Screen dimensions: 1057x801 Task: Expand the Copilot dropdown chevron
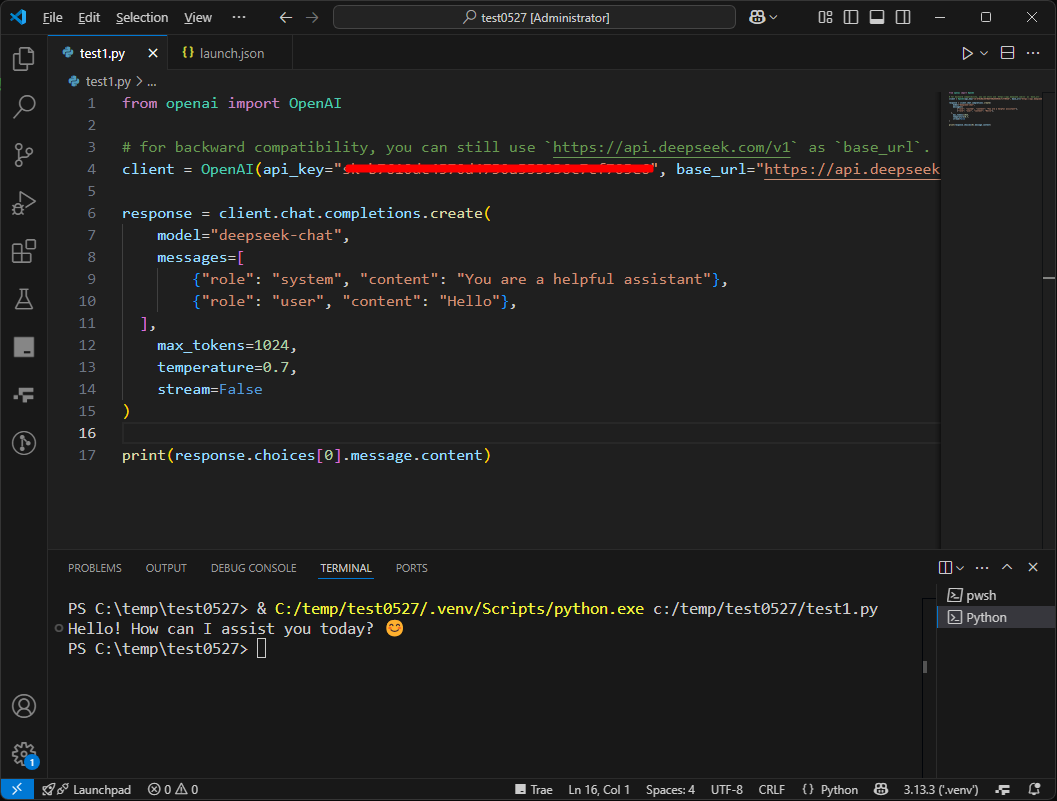[773, 18]
